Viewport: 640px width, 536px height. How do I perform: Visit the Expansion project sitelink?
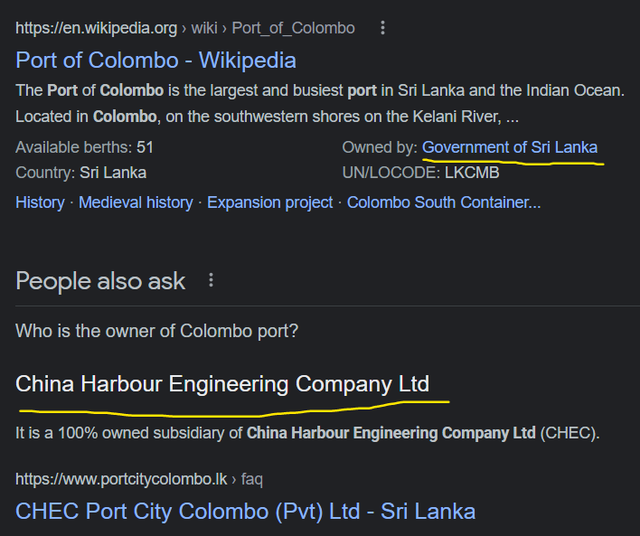[270, 202]
